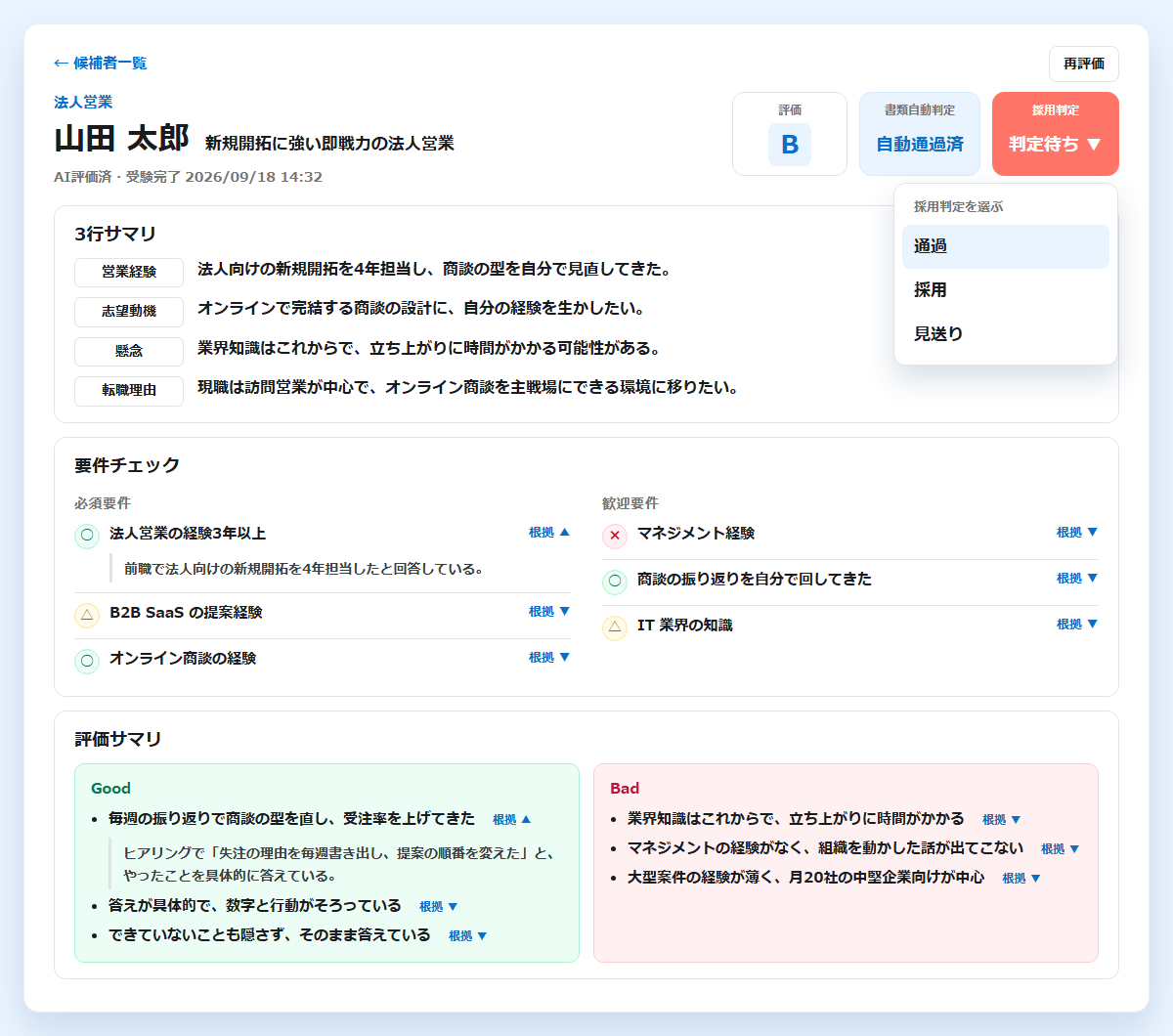Image resolution: width=1173 pixels, height=1036 pixels.
Task: Click the summary line 現職は訪問営業が中心で
Action: 467,388
